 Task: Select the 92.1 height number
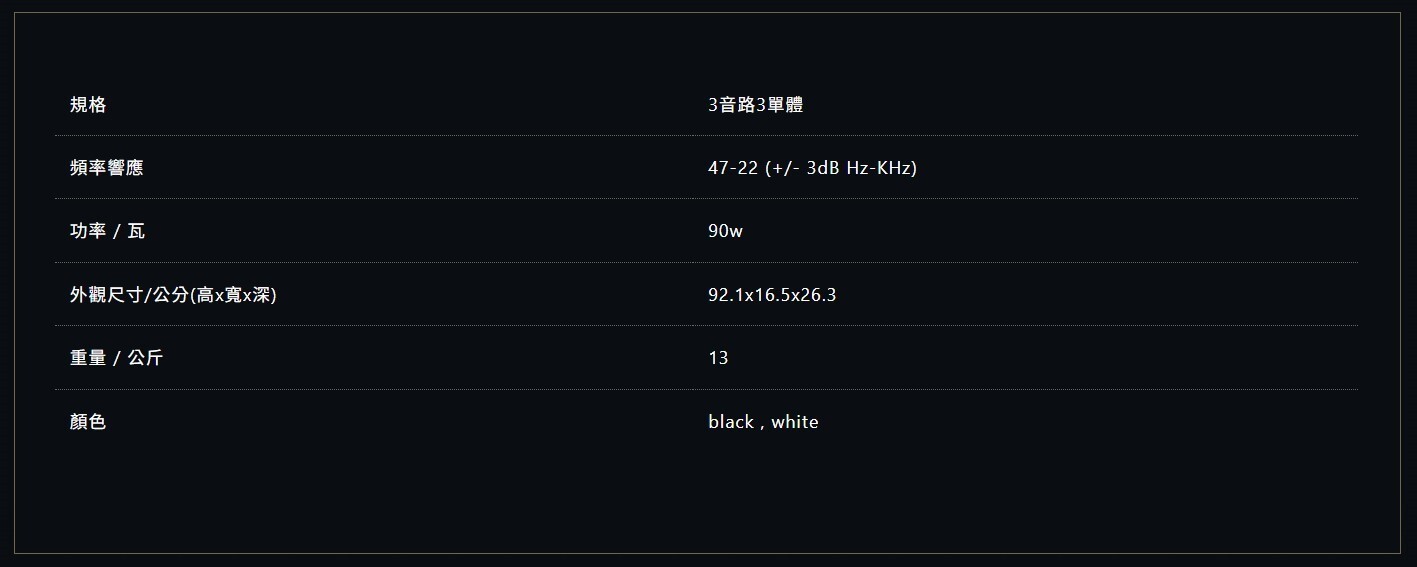point(725,295)
